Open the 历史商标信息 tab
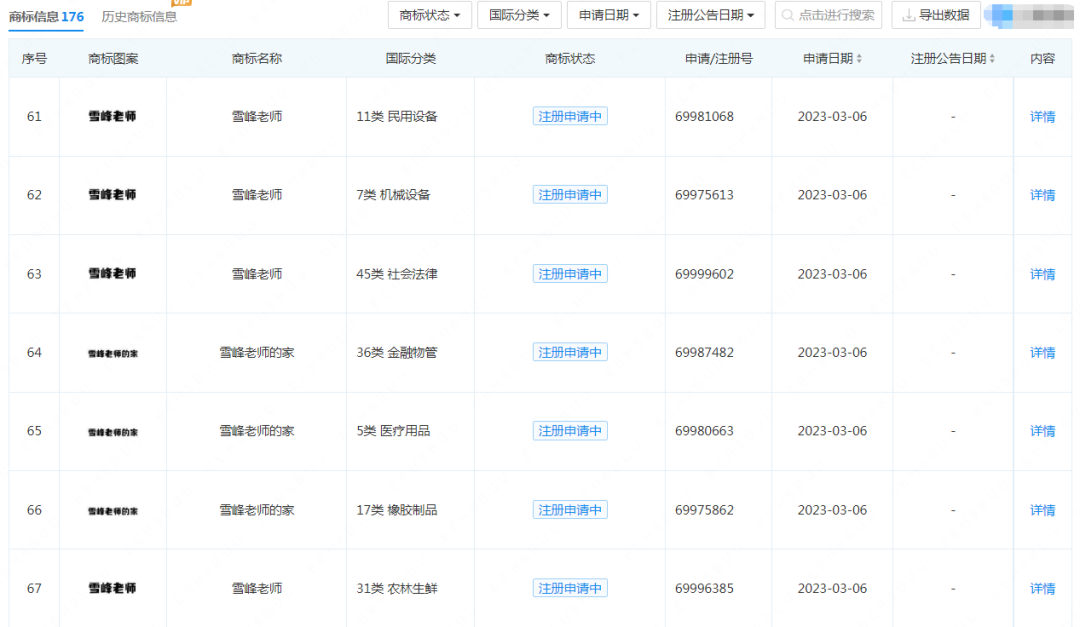This screenshot has height=627, width=1080. 139,16
